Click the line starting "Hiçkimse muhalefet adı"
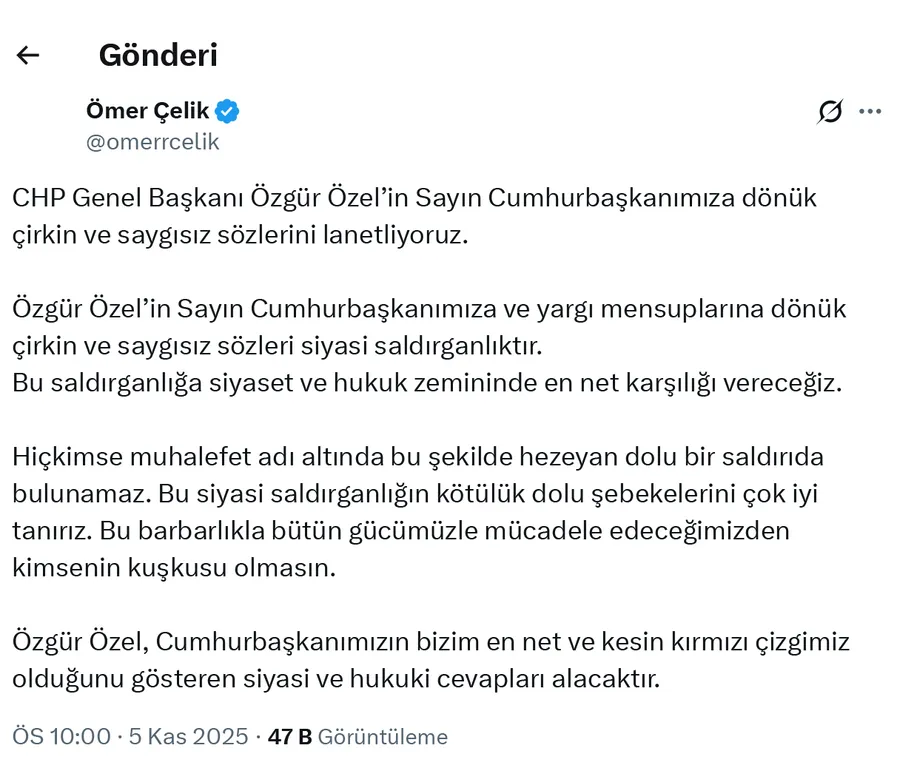Viewport: 900px width, 768px height. 418,456
